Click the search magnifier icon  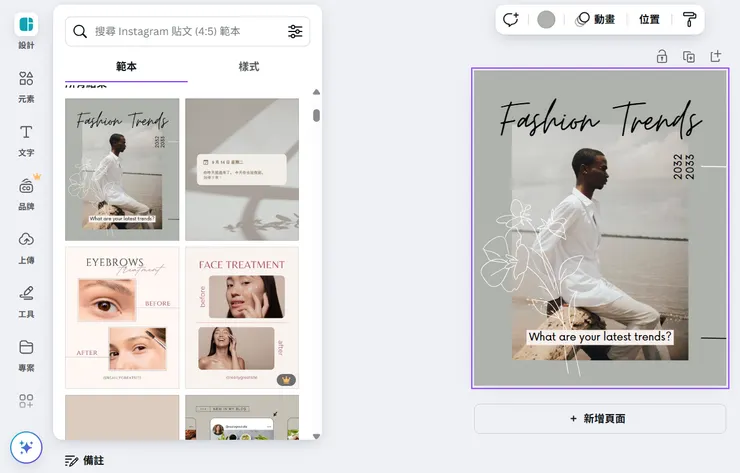(x=80, y=32)
